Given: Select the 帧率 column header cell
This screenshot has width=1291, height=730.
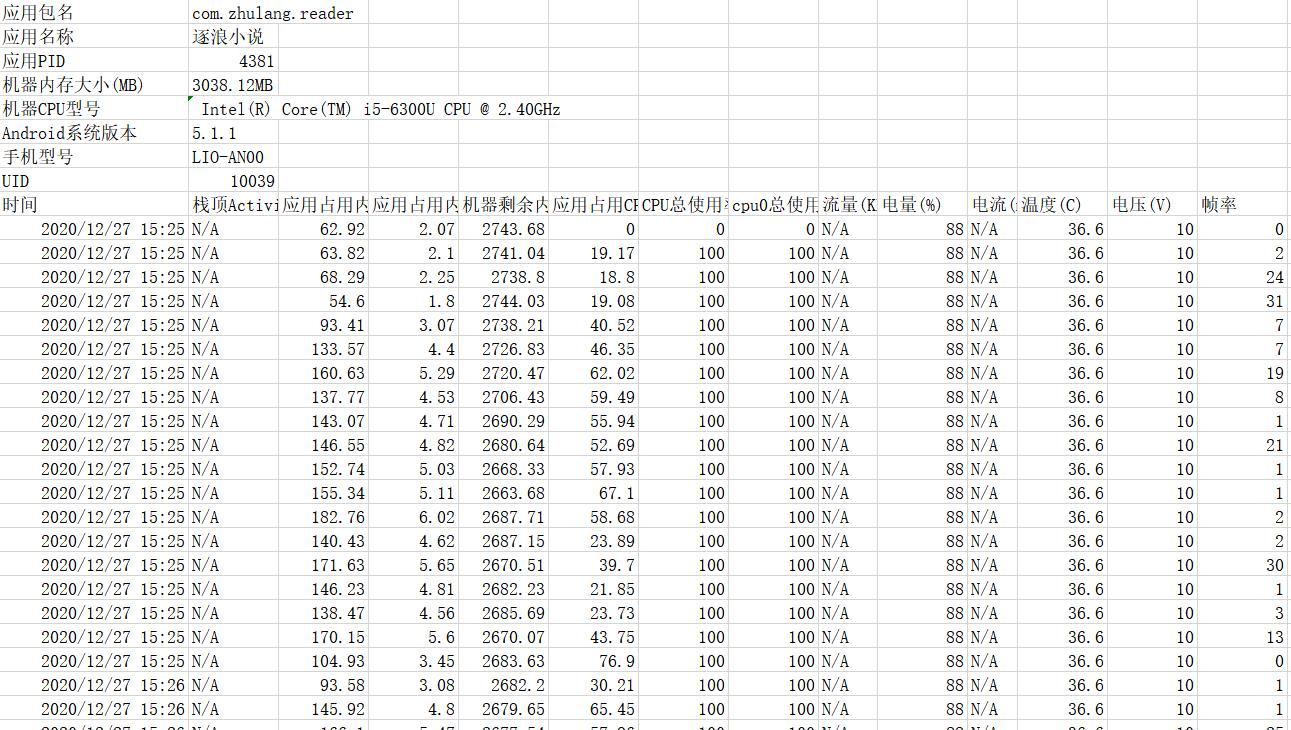Looking at the screenshot, I should [1244, 205].
